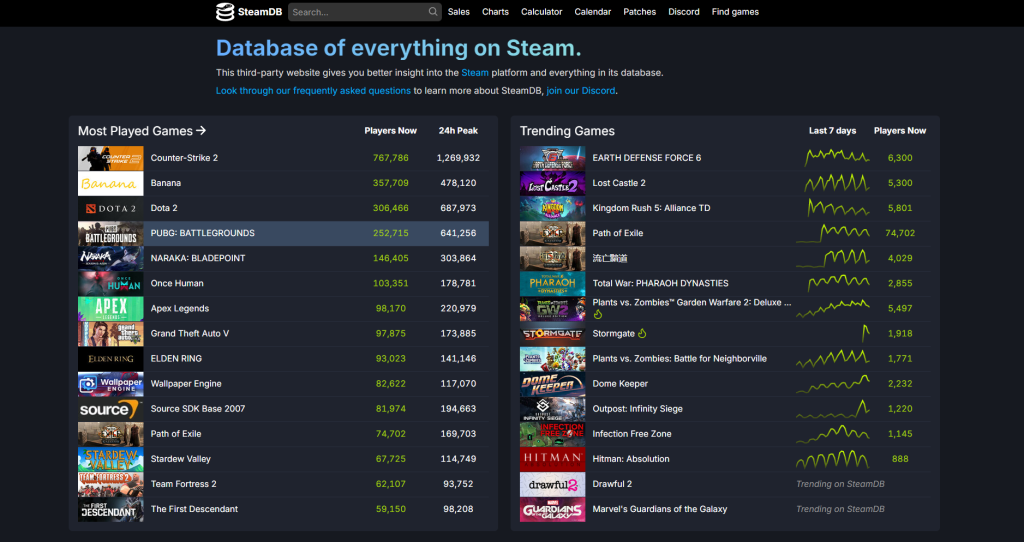This screenshot has height=542, width=1024.
Task: Click the Dome Keeper 7-day sparkline
Action: 833,384
